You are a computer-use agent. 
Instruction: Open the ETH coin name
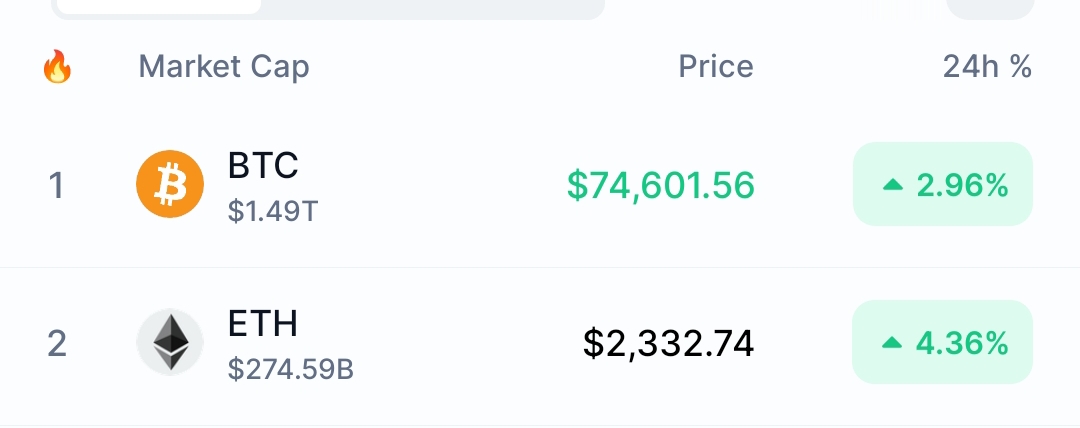[x=263, y=324]
